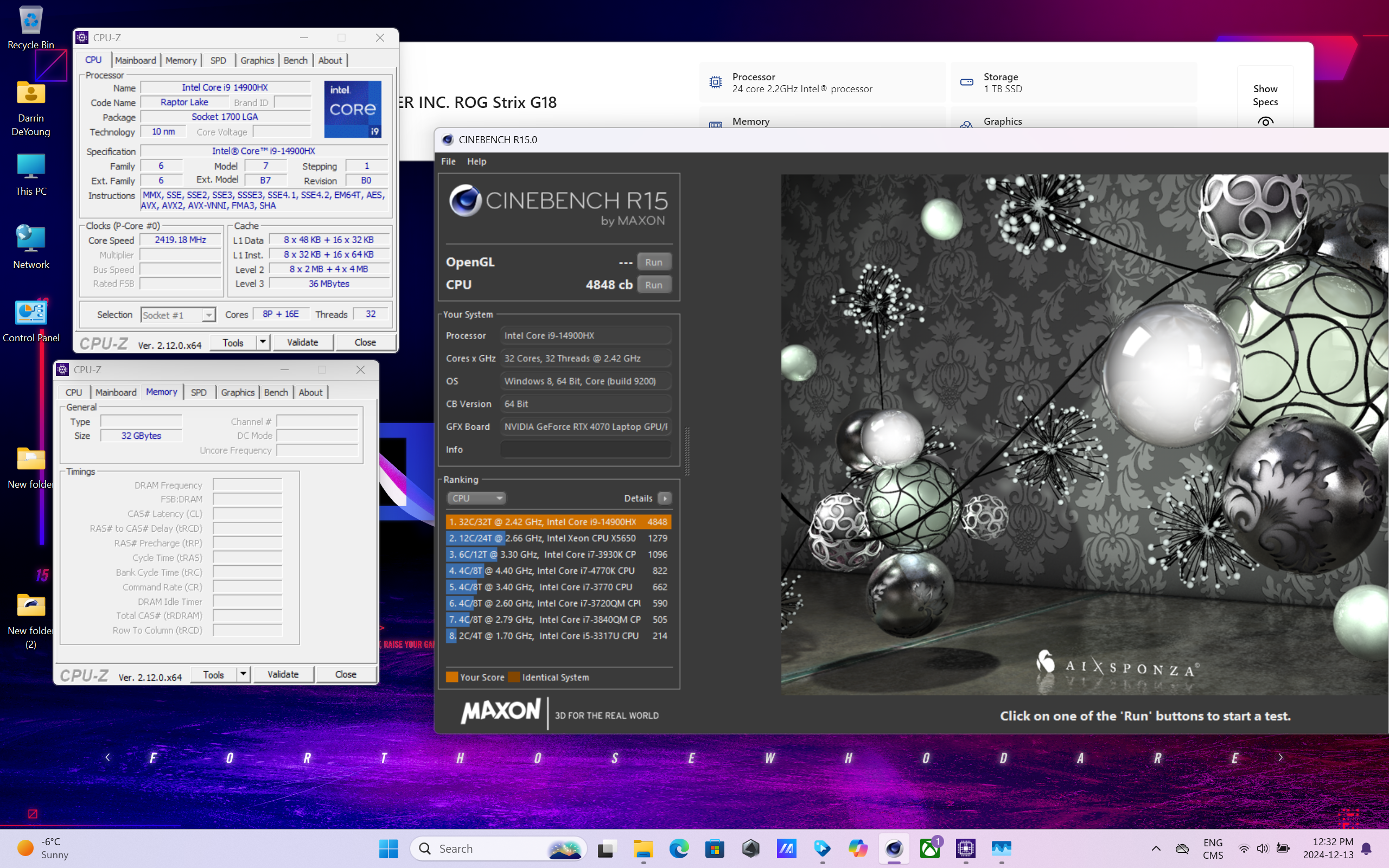Click the Wi-Fi icon in system tray

coord(1243,848)
